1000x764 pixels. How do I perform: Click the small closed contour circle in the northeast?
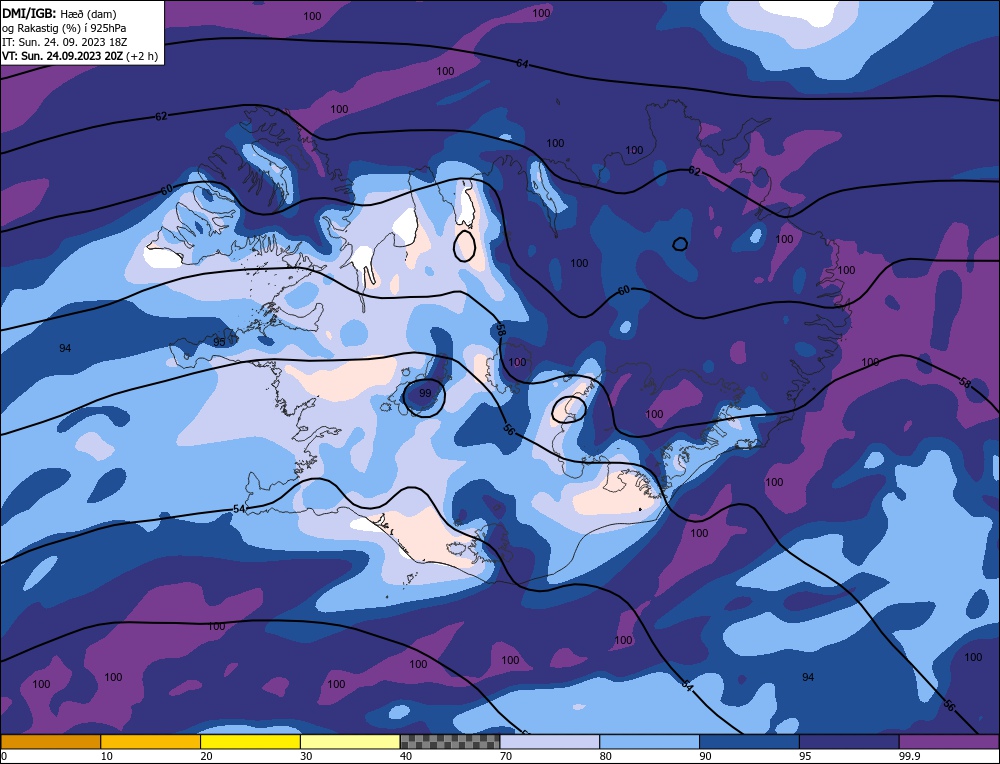pos(680,244)
